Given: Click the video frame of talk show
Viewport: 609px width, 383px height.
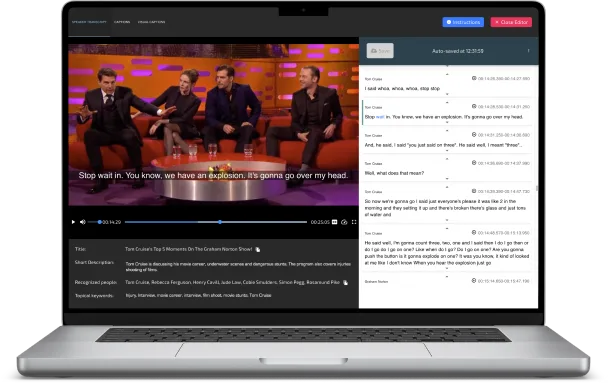Looking at the screenshot, I should 213,125.
